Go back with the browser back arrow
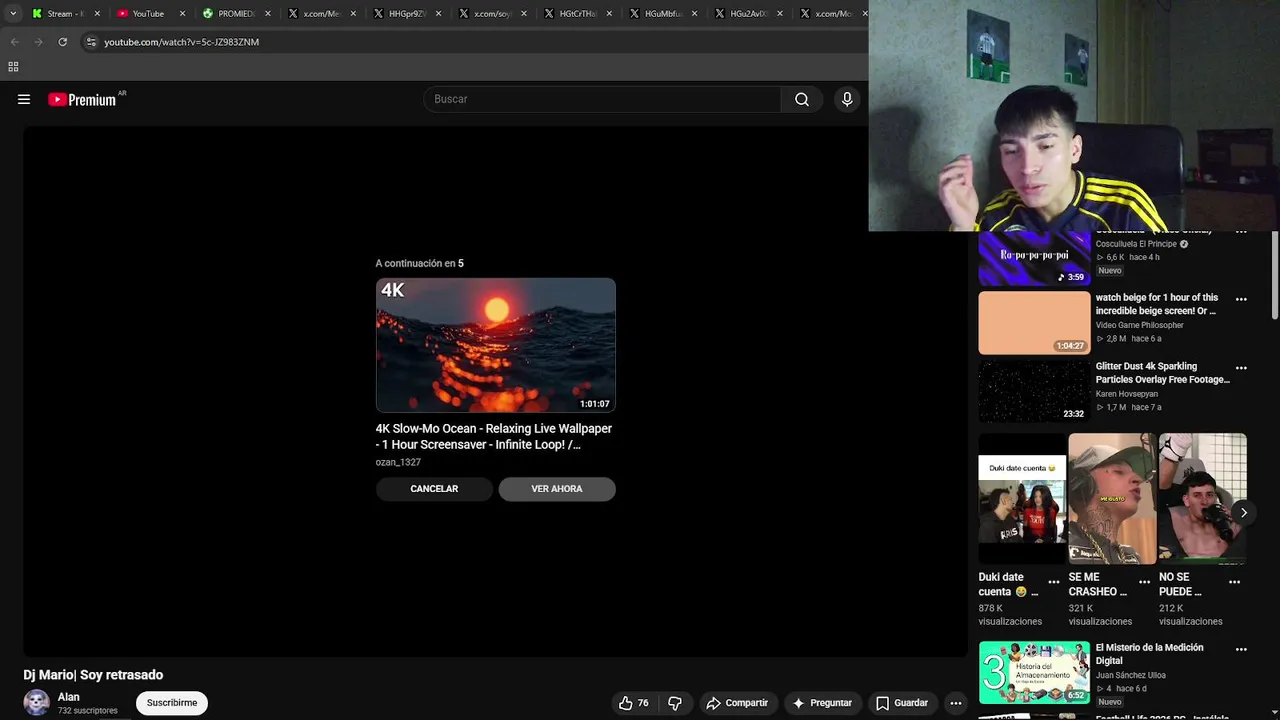The image size is (1280, 720). pos(14,42)
